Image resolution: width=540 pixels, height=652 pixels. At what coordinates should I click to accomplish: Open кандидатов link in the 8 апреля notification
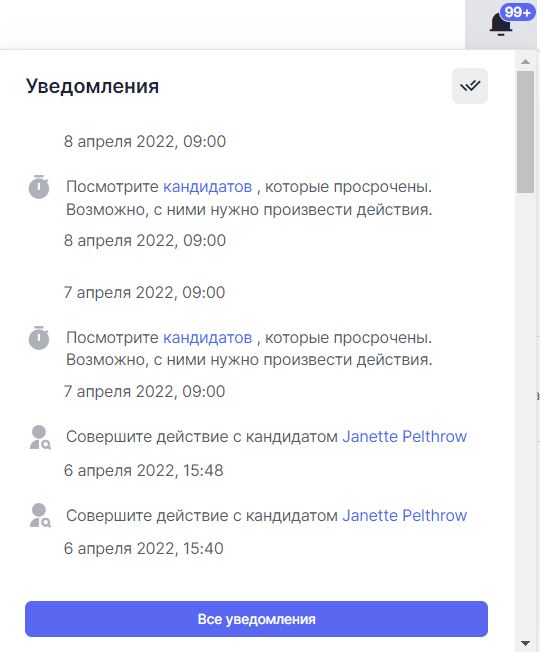(x=207, y=187)
